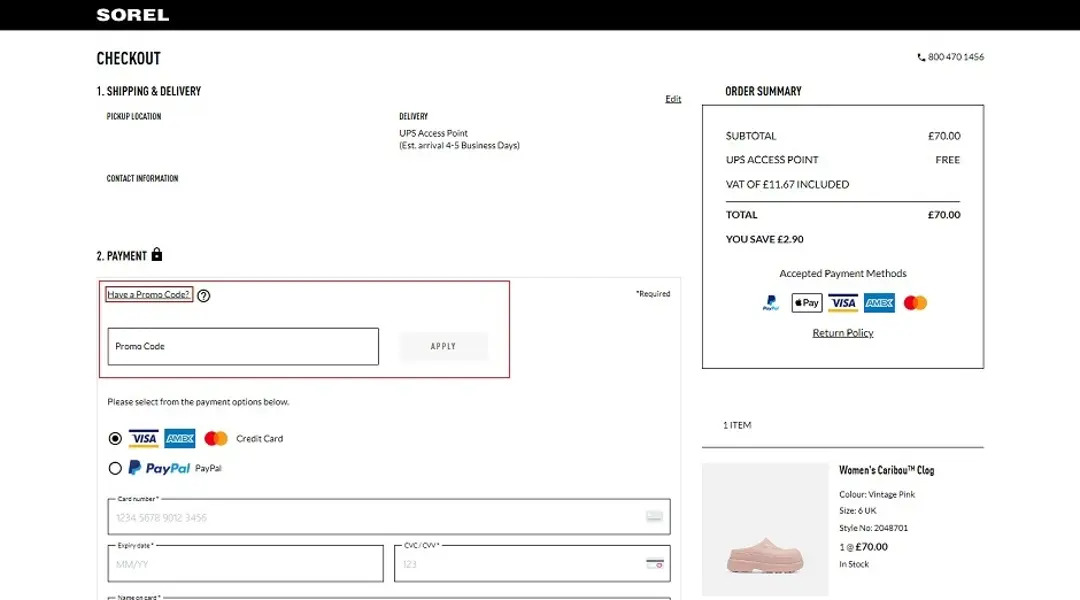Image resolution: width=1080 pixels, height=600 pixels.
Task: Click the Mastercard icon under Accepted Payment Methods
Action: click(915, 303)
